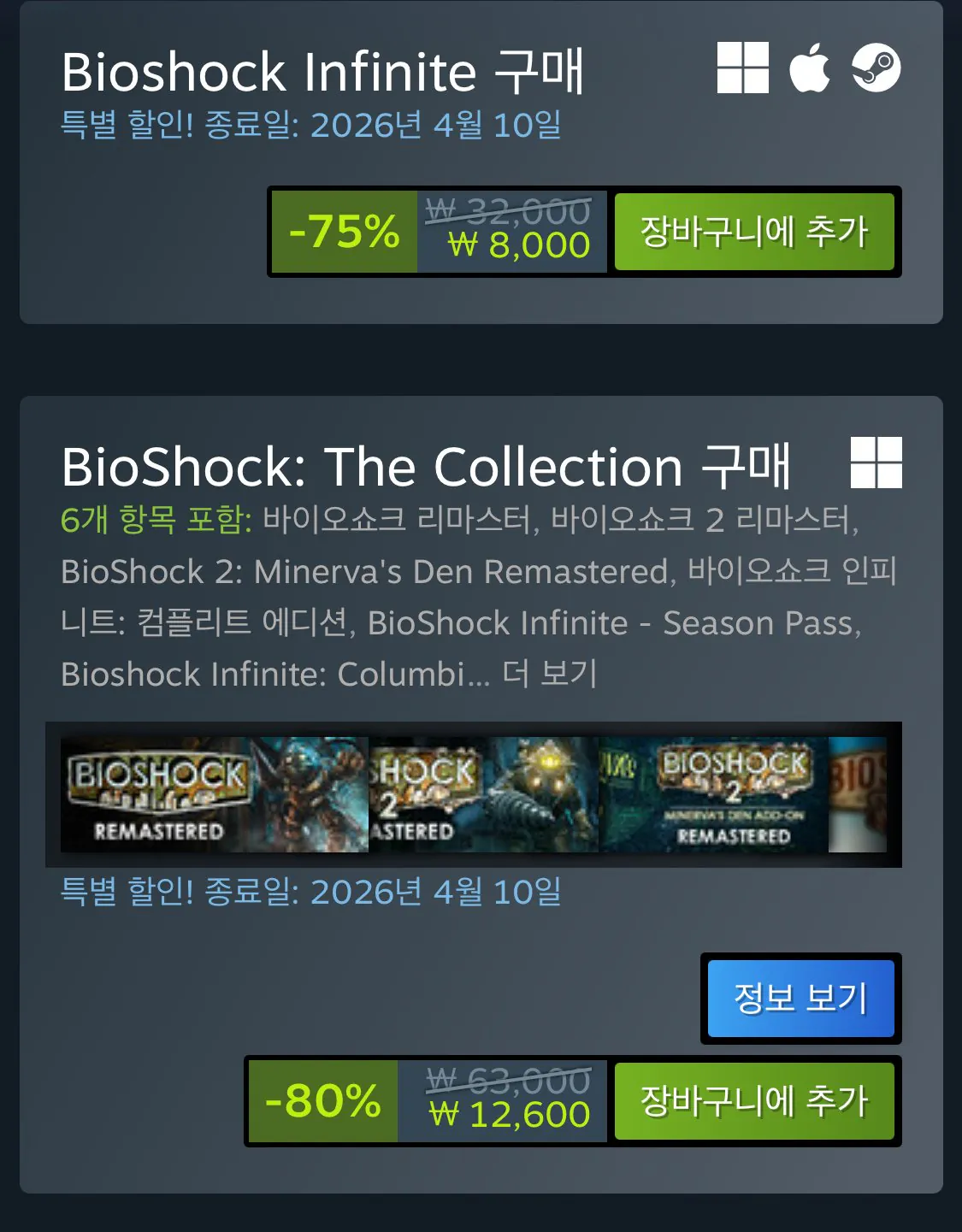Click Windows icon beside BioShock: The Collection
The width and height of the screenshot is (962, 1232).
pos(876,463)
